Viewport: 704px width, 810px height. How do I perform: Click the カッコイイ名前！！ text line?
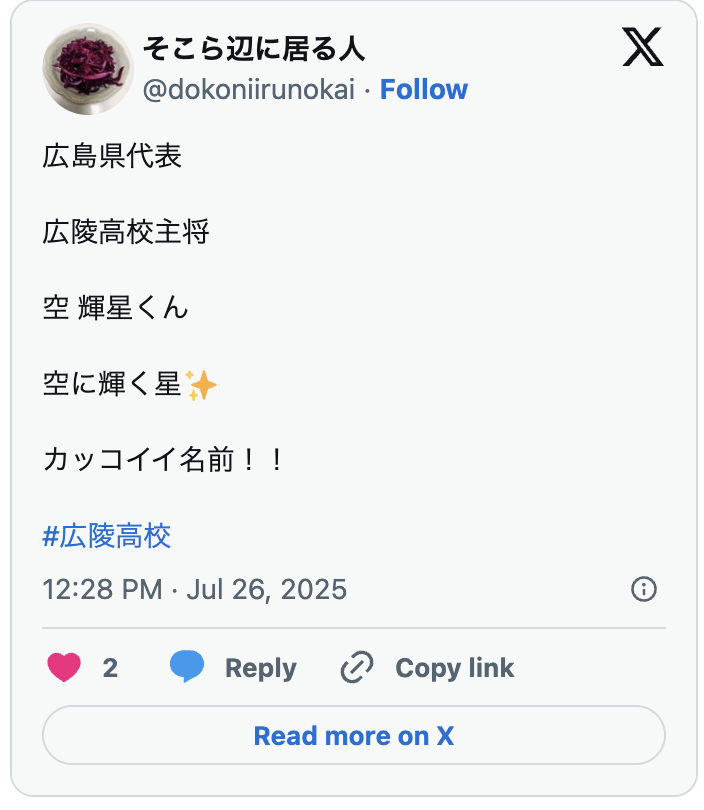tap(165, 460)
